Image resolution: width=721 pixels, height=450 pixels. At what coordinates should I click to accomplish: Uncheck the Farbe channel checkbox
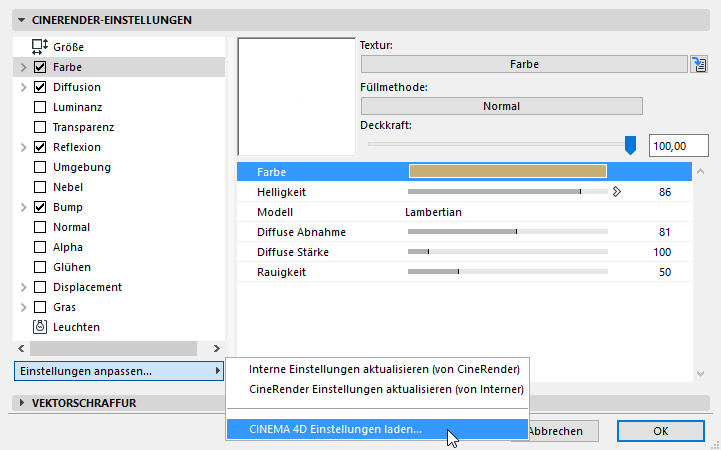tap(40, 67)
